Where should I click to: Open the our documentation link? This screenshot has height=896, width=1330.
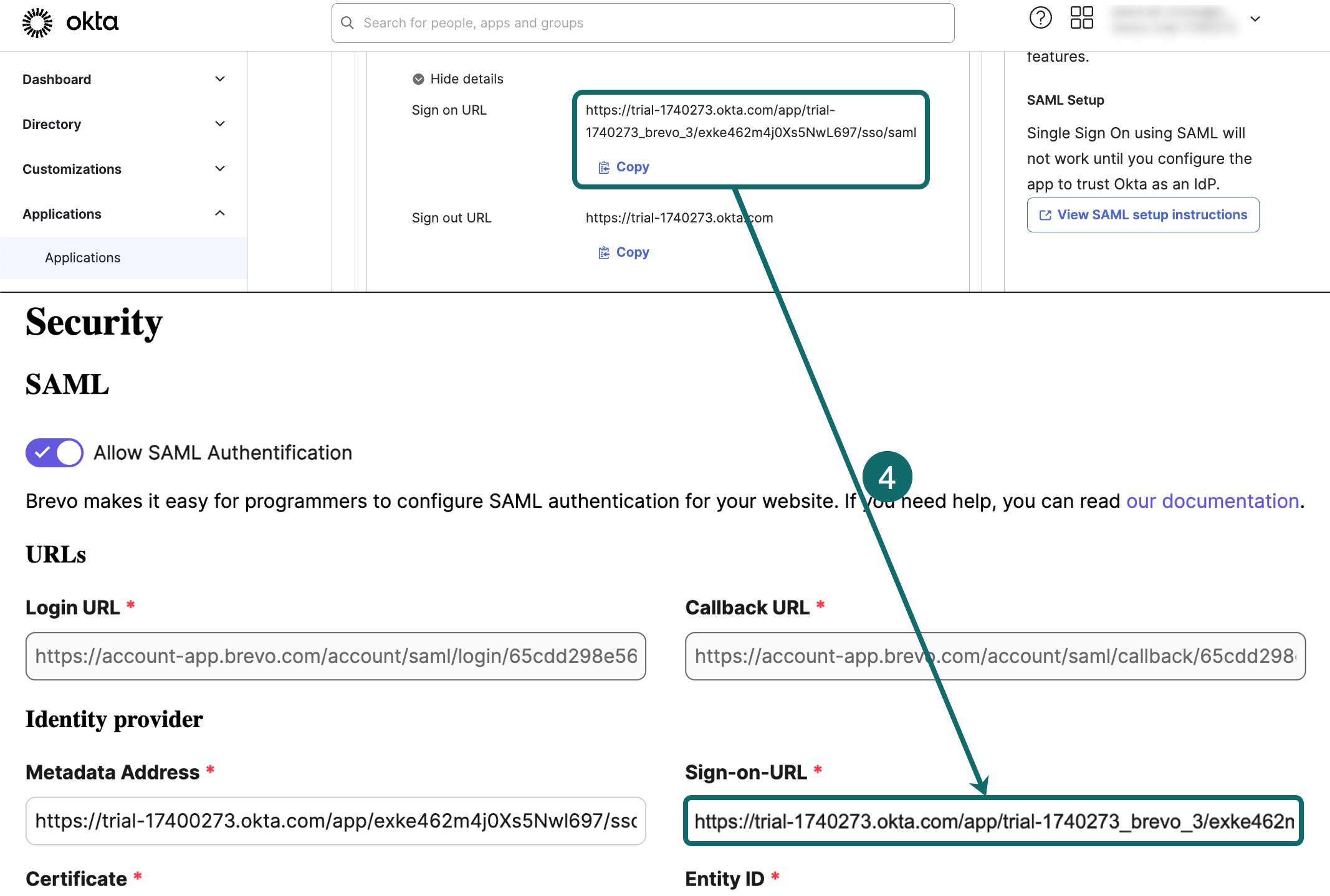[x=1212, y=501]
